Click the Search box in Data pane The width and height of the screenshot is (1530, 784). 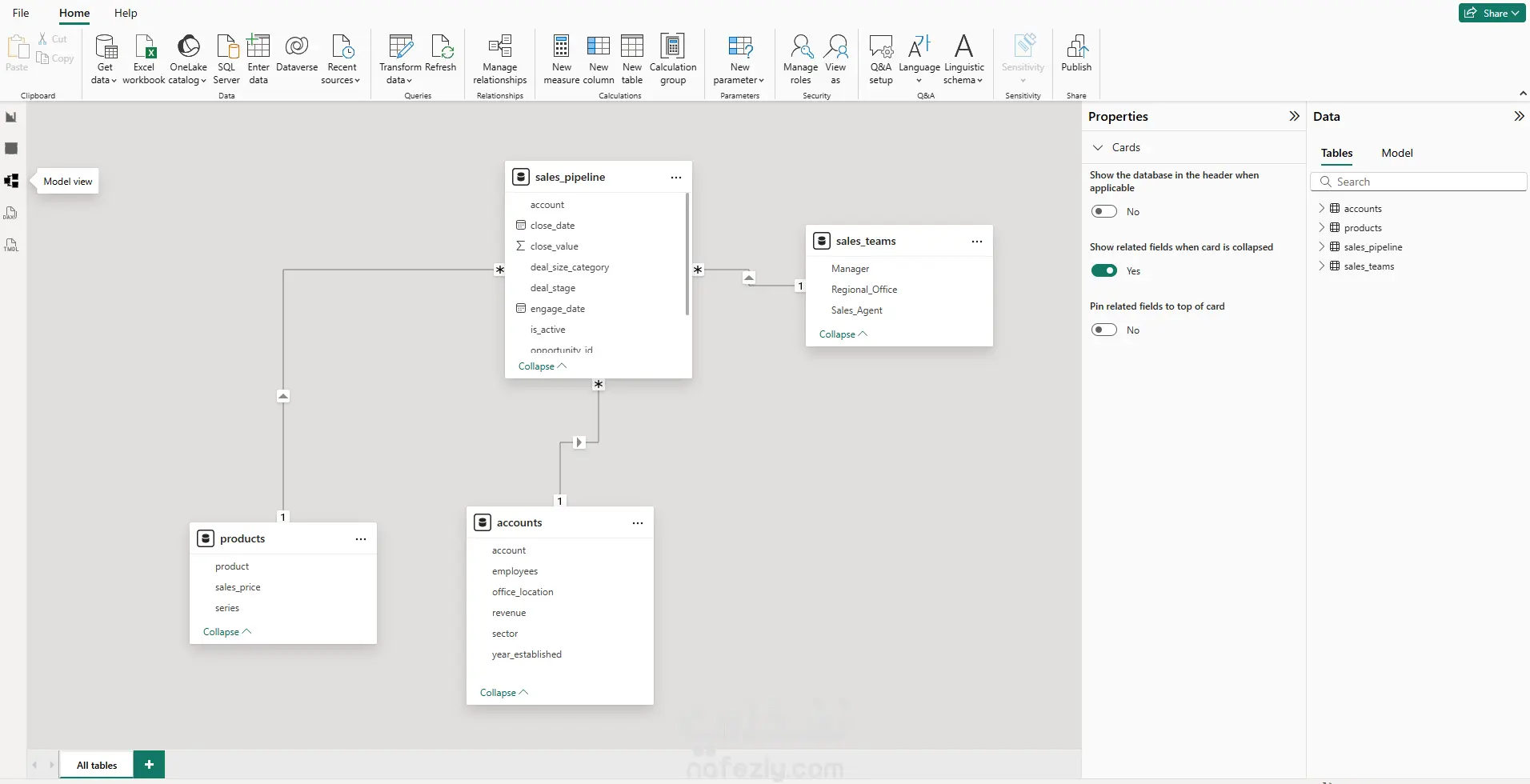1418,182
